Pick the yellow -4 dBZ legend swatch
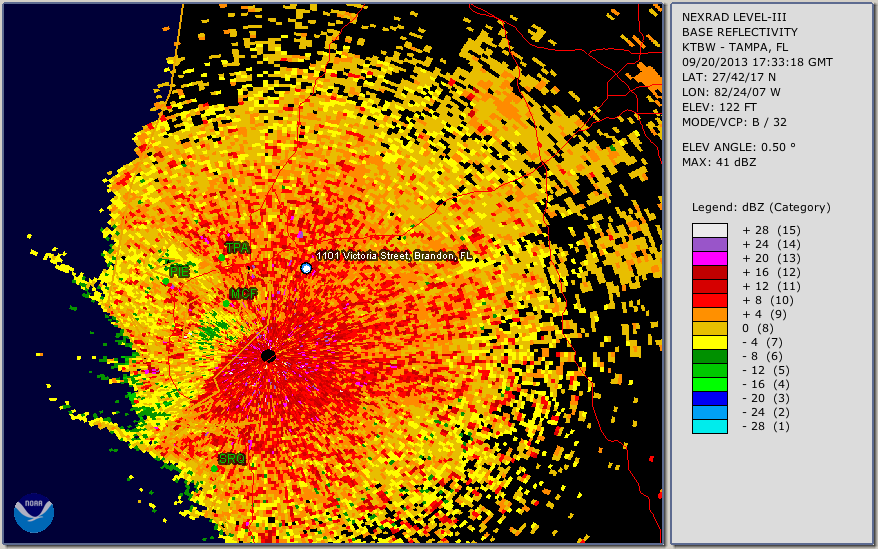This screenshot has height=549, width=878. pyautogui.click(x=709, y=342)
